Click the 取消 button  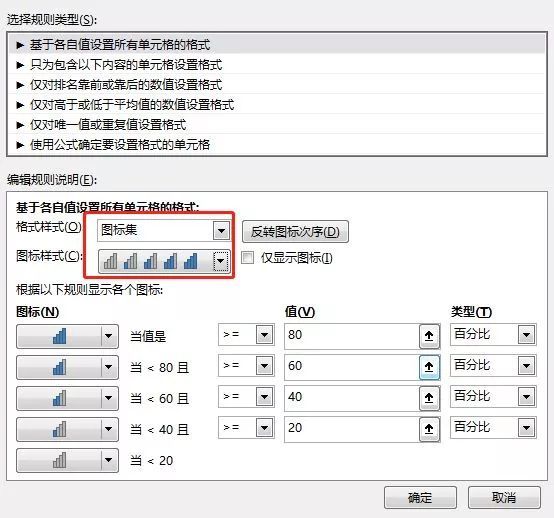pos(504,498)
